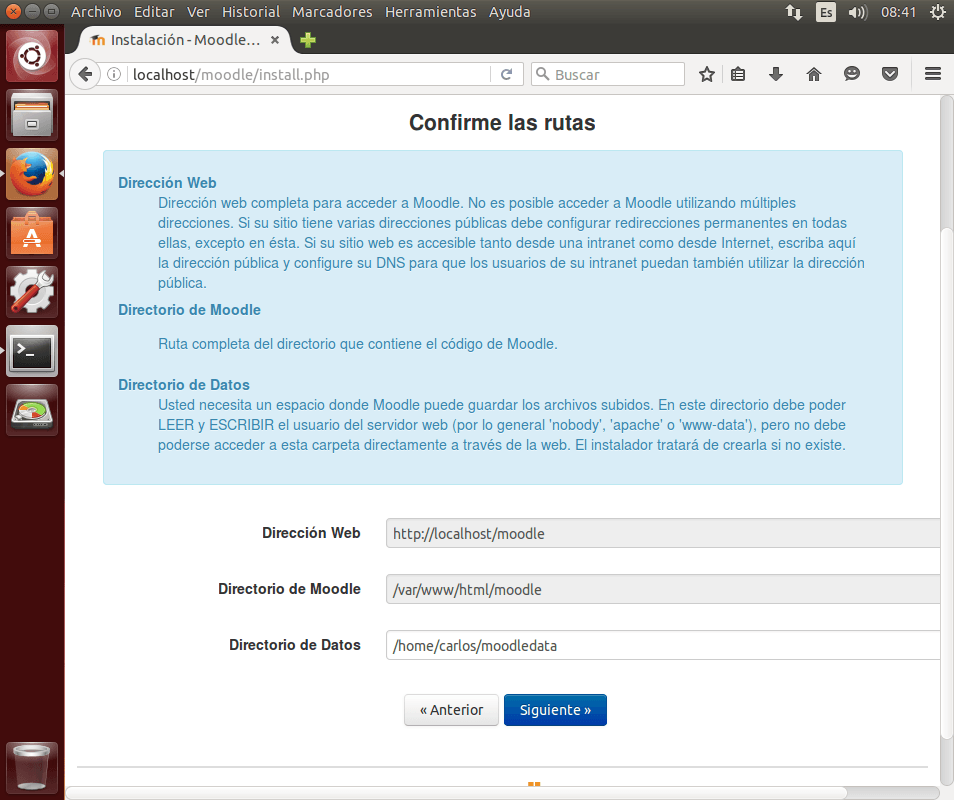Click the Firefox launcher icon
Viewport: 954px width, 800px height.
point(32,174)
